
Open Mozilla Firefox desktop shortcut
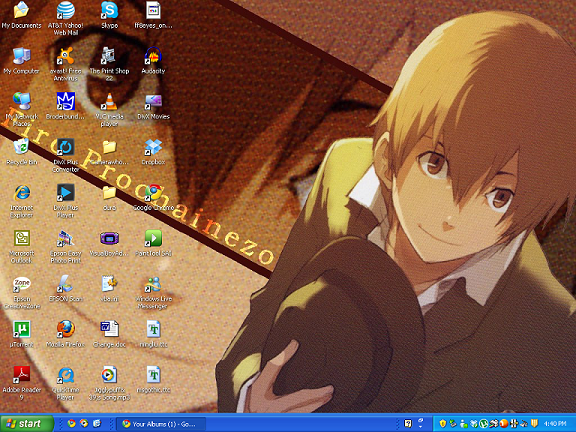pos(65,329)
